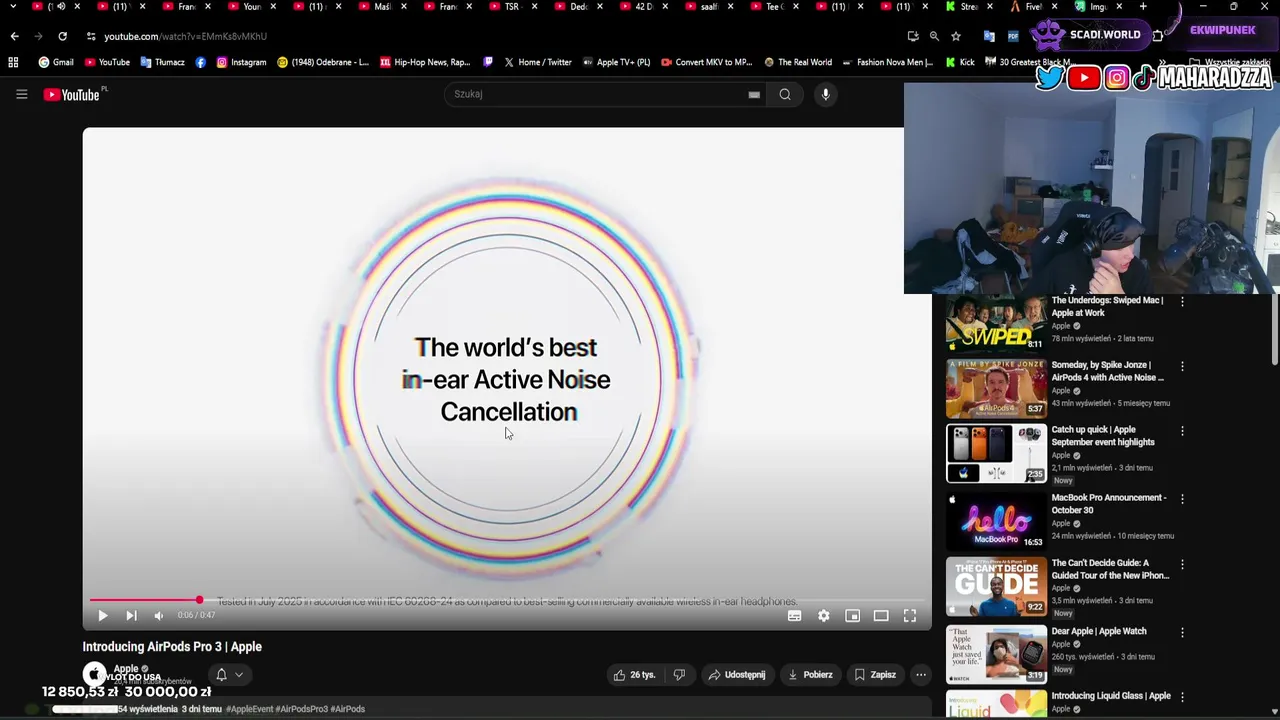This screenshot has width=1280, height=720.
Task: Mute the video player volume
Action: (158, 616)
